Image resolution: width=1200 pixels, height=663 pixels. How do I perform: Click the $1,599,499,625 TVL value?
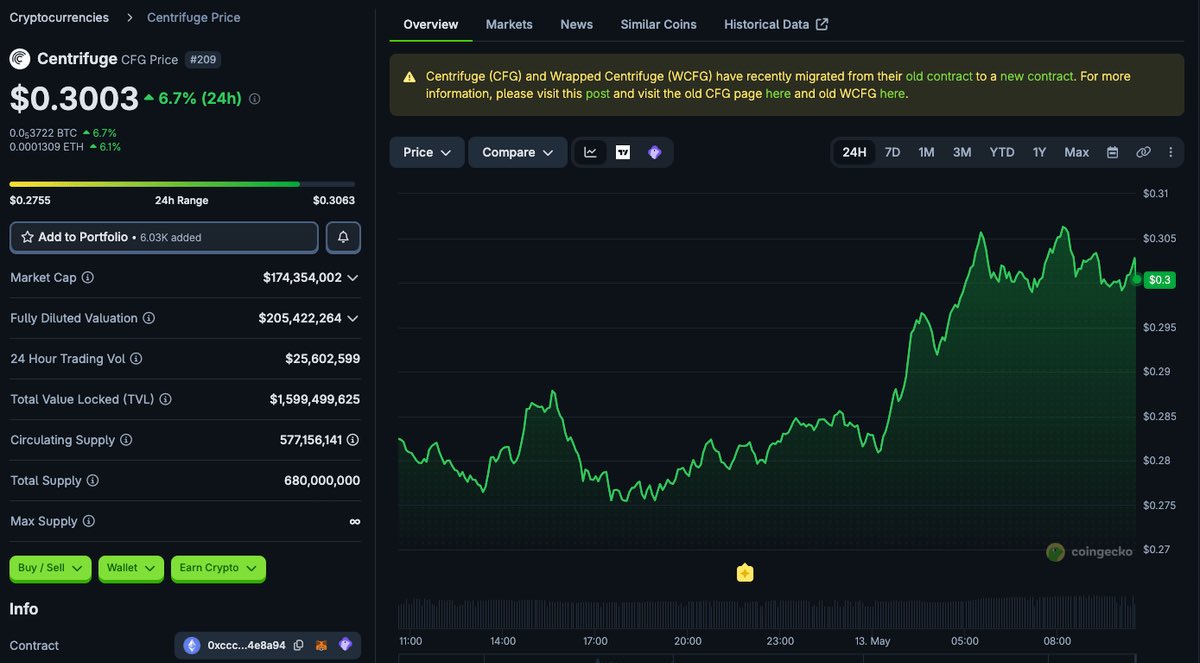tap(315, 399)
